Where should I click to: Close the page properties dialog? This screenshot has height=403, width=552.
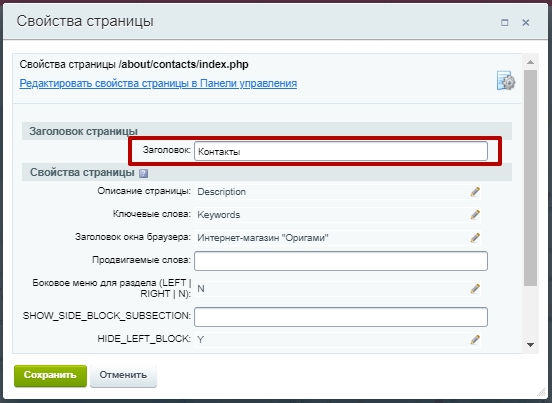[x=526, y=23]
